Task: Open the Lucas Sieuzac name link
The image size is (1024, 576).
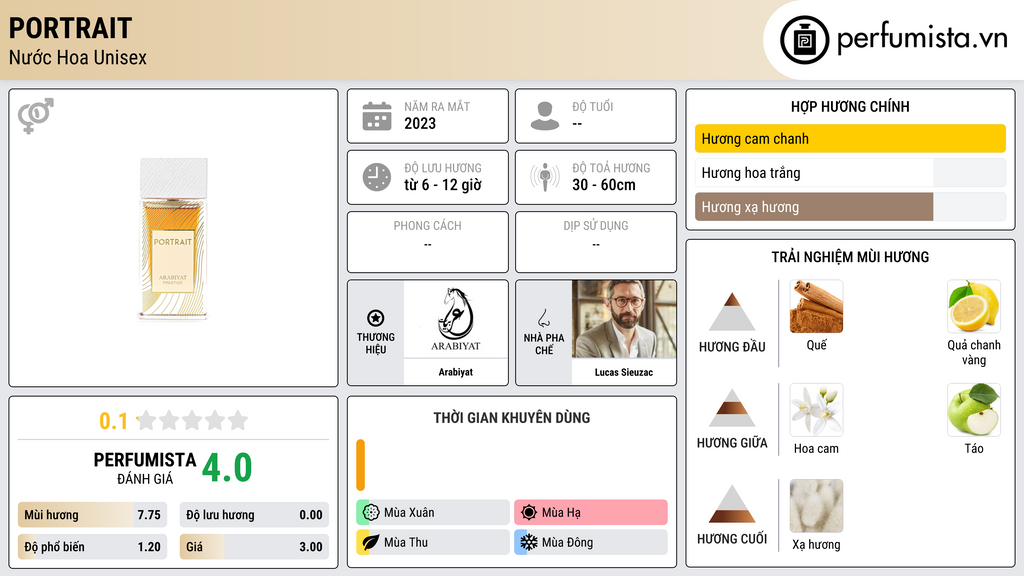Action: click(624, 372)
